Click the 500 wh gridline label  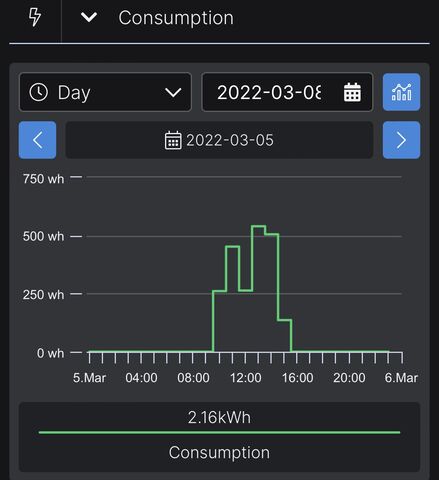pyautogui.click(x=43, y=237)
